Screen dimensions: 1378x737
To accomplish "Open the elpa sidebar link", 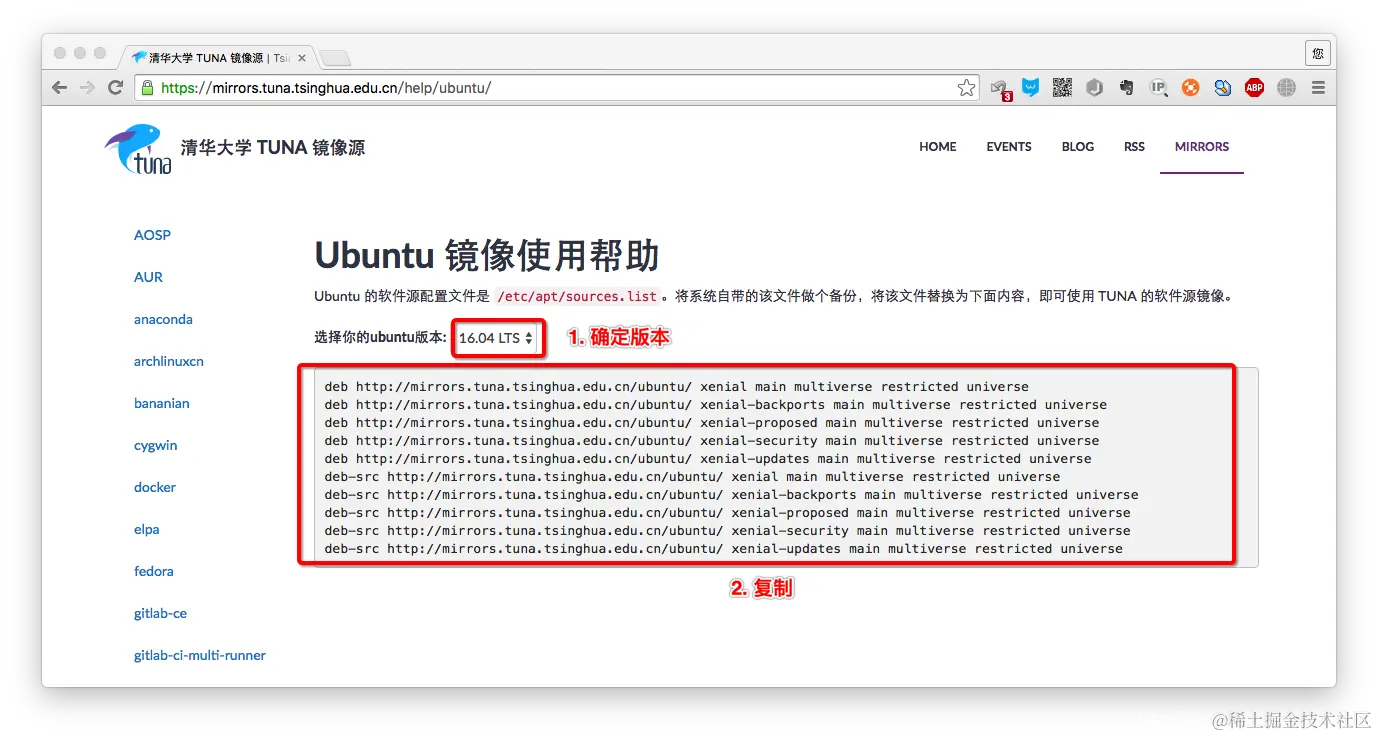I will (147, 529).
